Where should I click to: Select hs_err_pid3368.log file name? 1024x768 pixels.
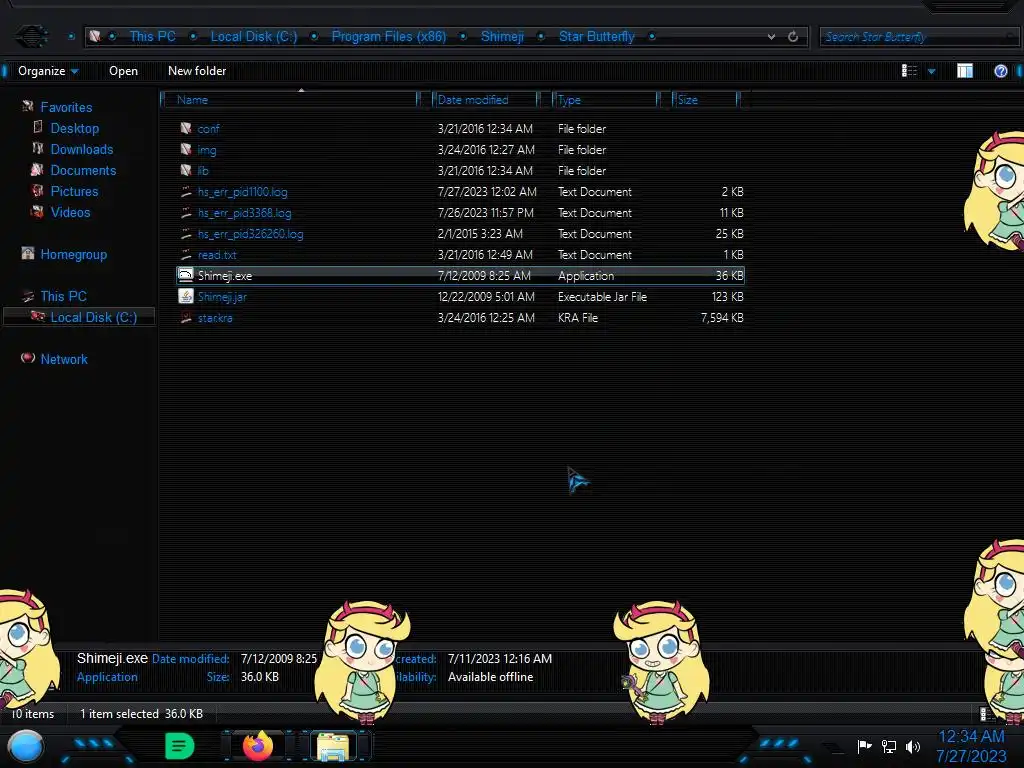click(245, 213)
